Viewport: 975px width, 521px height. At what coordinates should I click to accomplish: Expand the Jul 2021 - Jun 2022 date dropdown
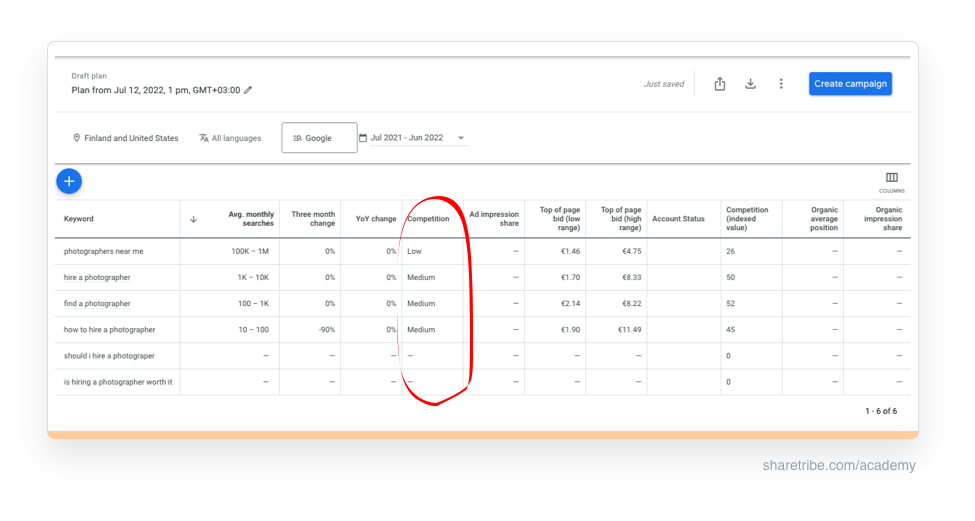461,138
